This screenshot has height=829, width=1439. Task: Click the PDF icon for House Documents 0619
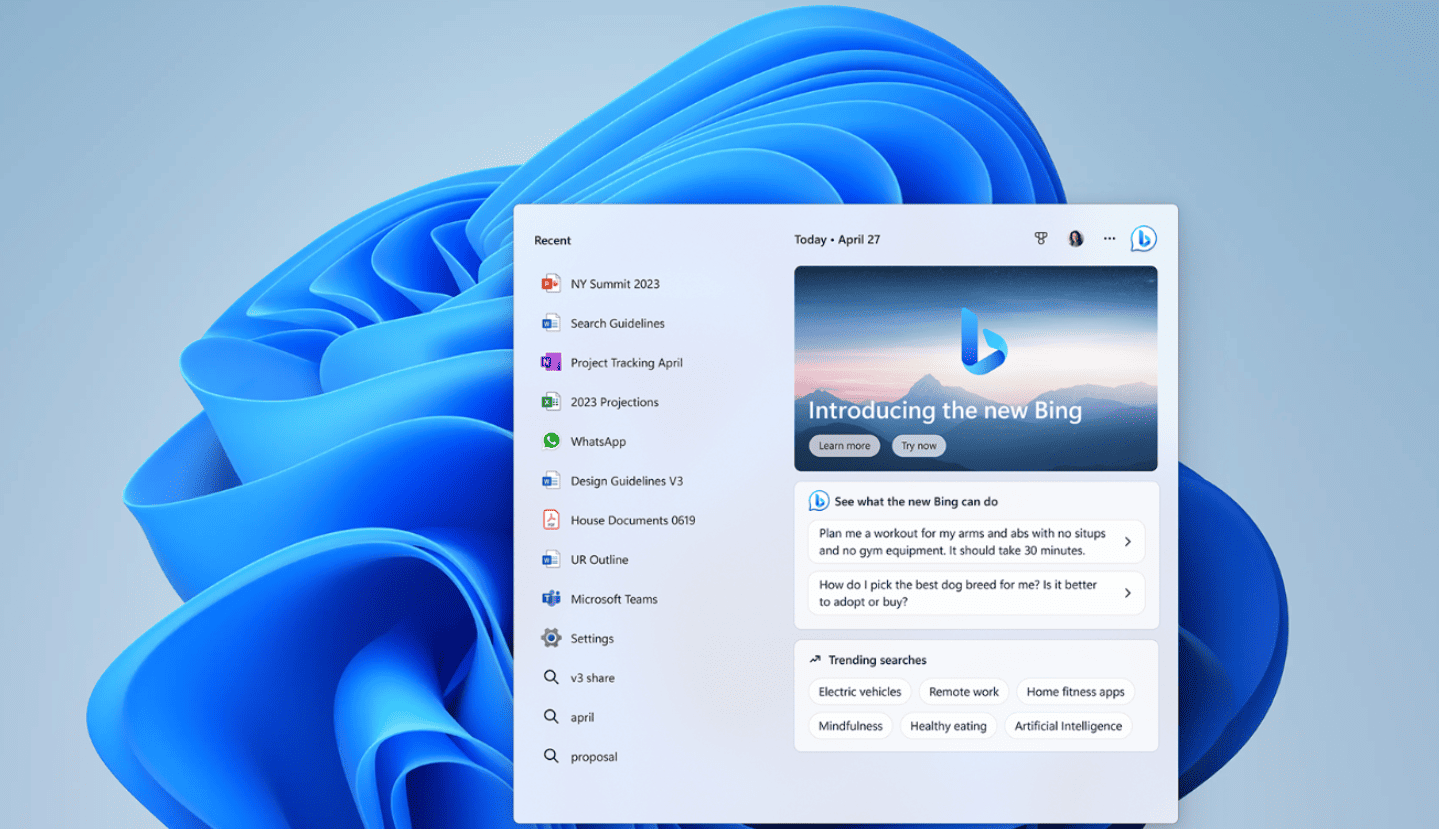(x=551, y=520)
